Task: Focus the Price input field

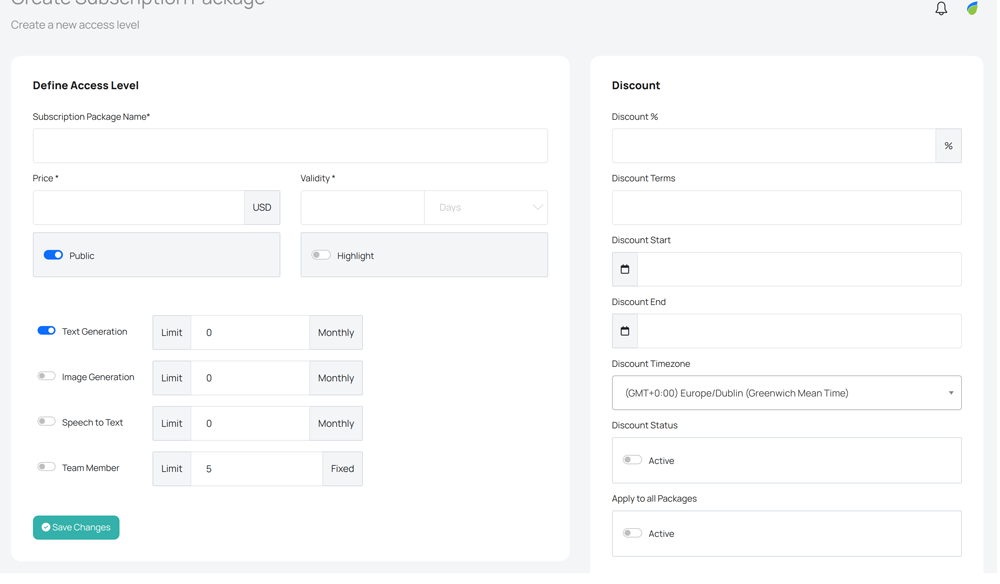Action: click(x=139, y=208)
